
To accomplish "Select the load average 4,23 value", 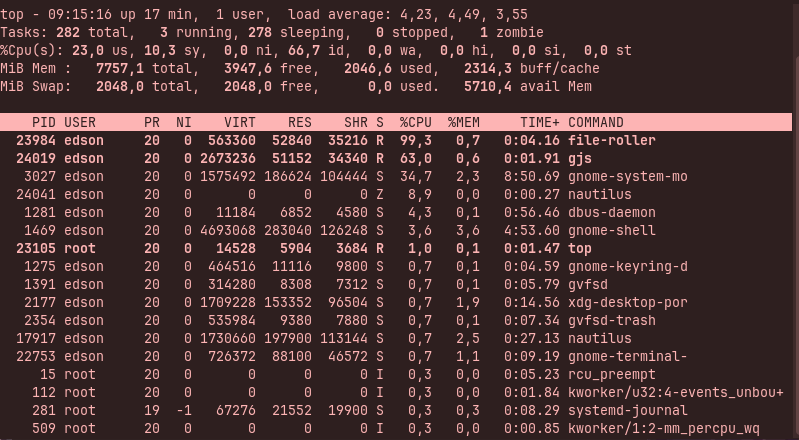I will 416,14.
